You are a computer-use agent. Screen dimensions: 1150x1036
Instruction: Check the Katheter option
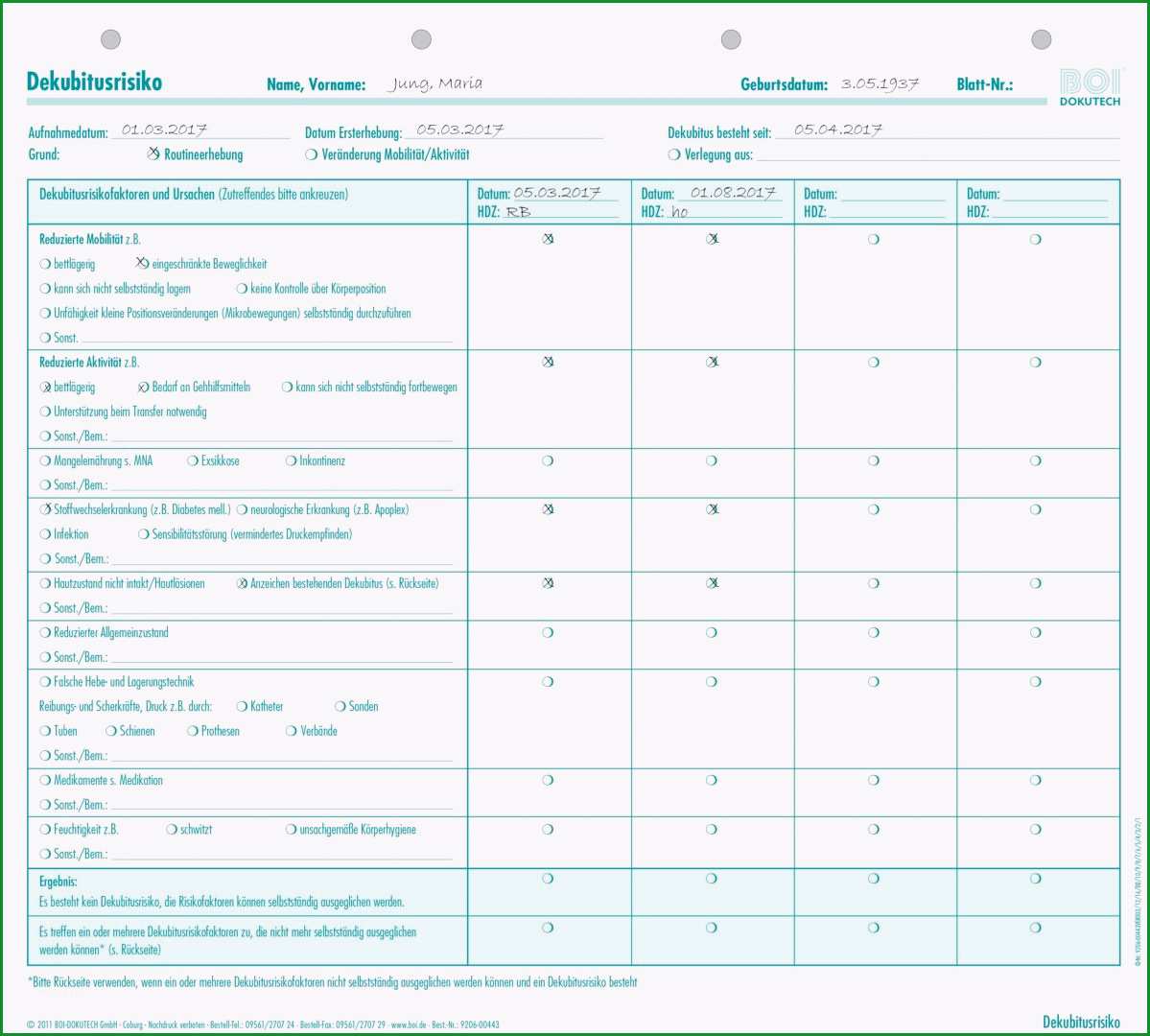point(242,707)
